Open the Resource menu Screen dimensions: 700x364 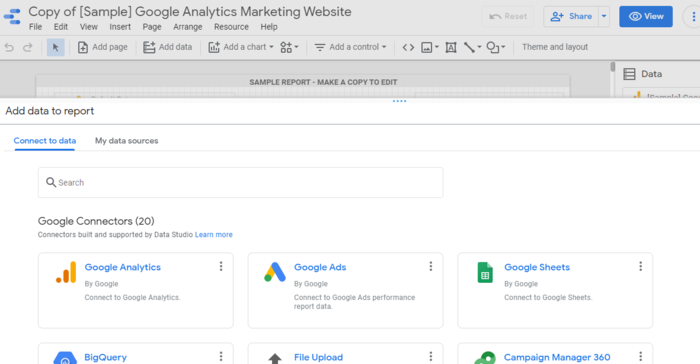(231, 27)
